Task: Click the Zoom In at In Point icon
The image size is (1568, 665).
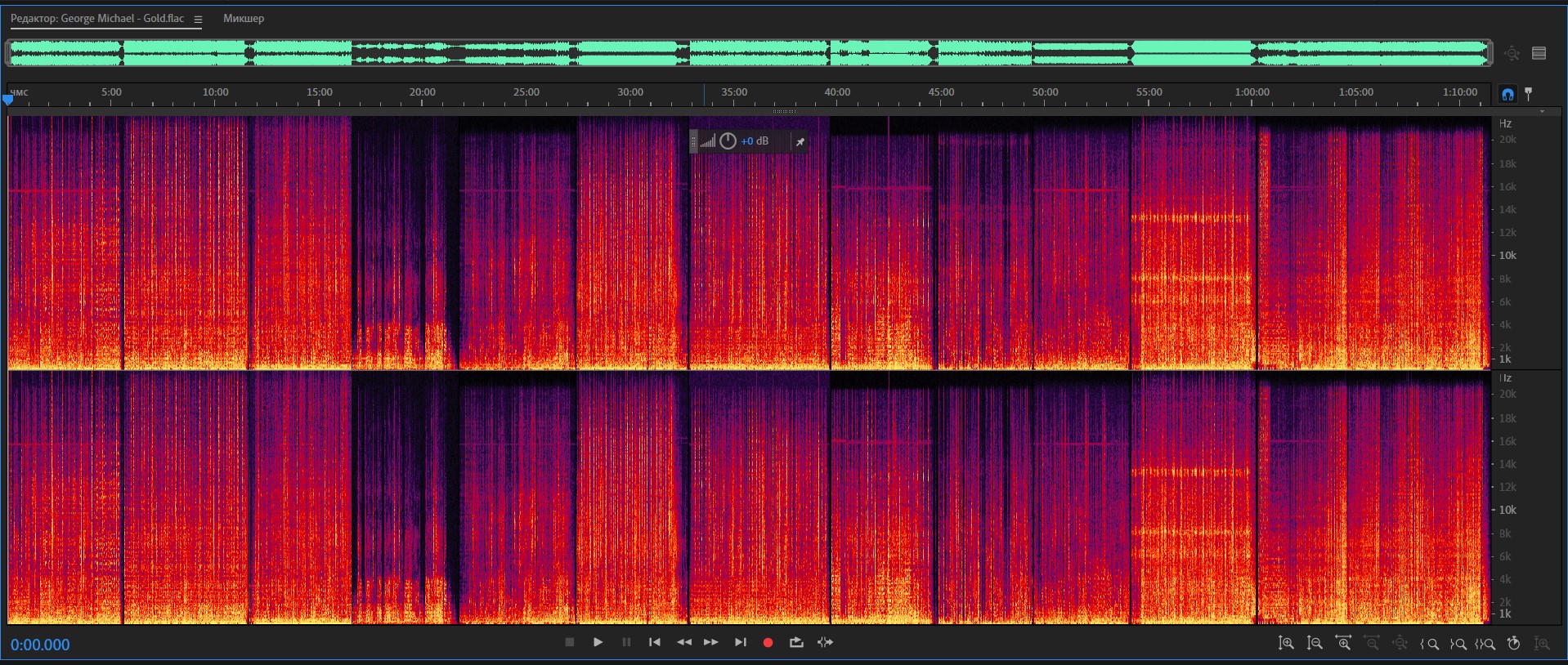Action: (1430, 644)
